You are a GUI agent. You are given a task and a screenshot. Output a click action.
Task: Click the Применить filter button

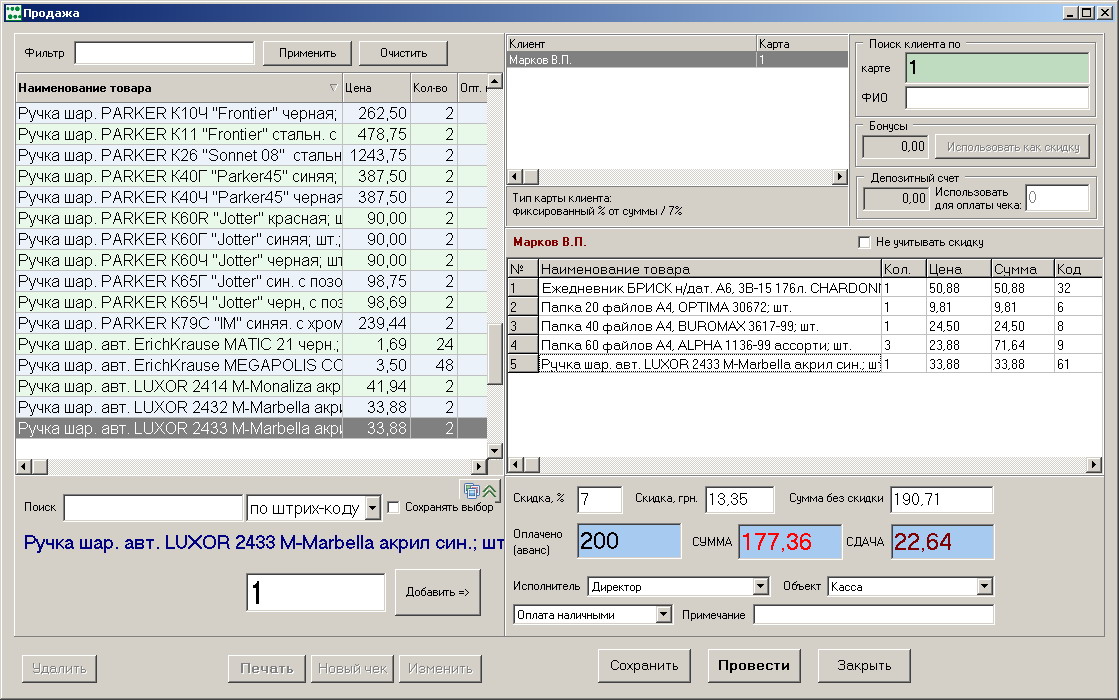[x=307, y=53]
